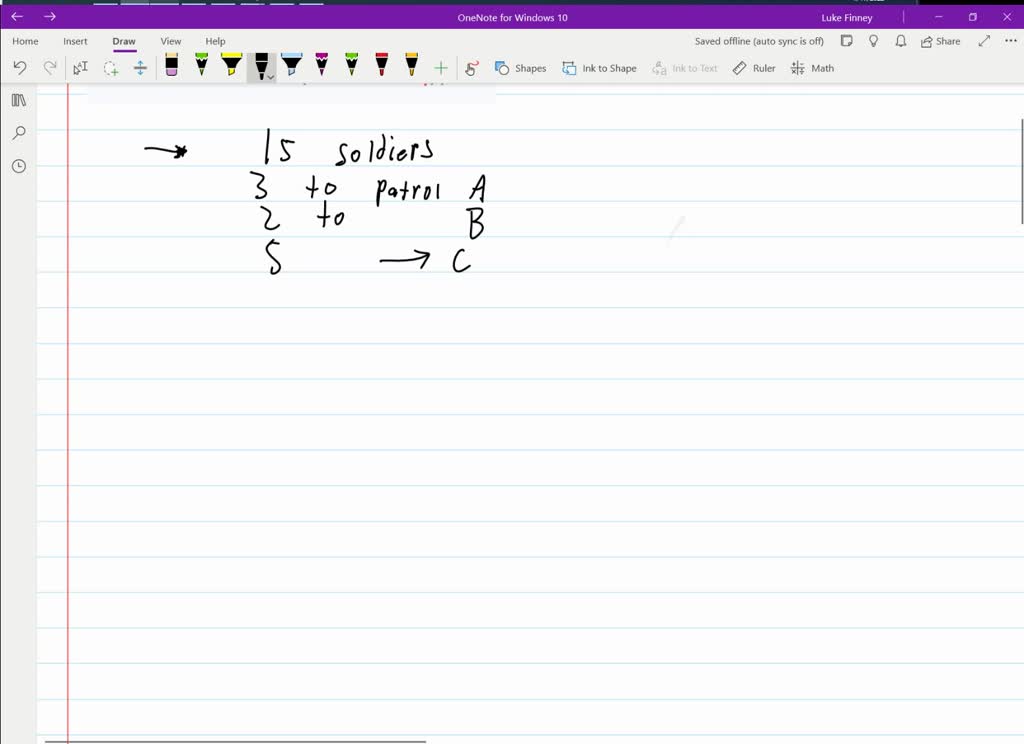View recent notes from the sidebar
1024x744 pixels.
tap(17, 166)
